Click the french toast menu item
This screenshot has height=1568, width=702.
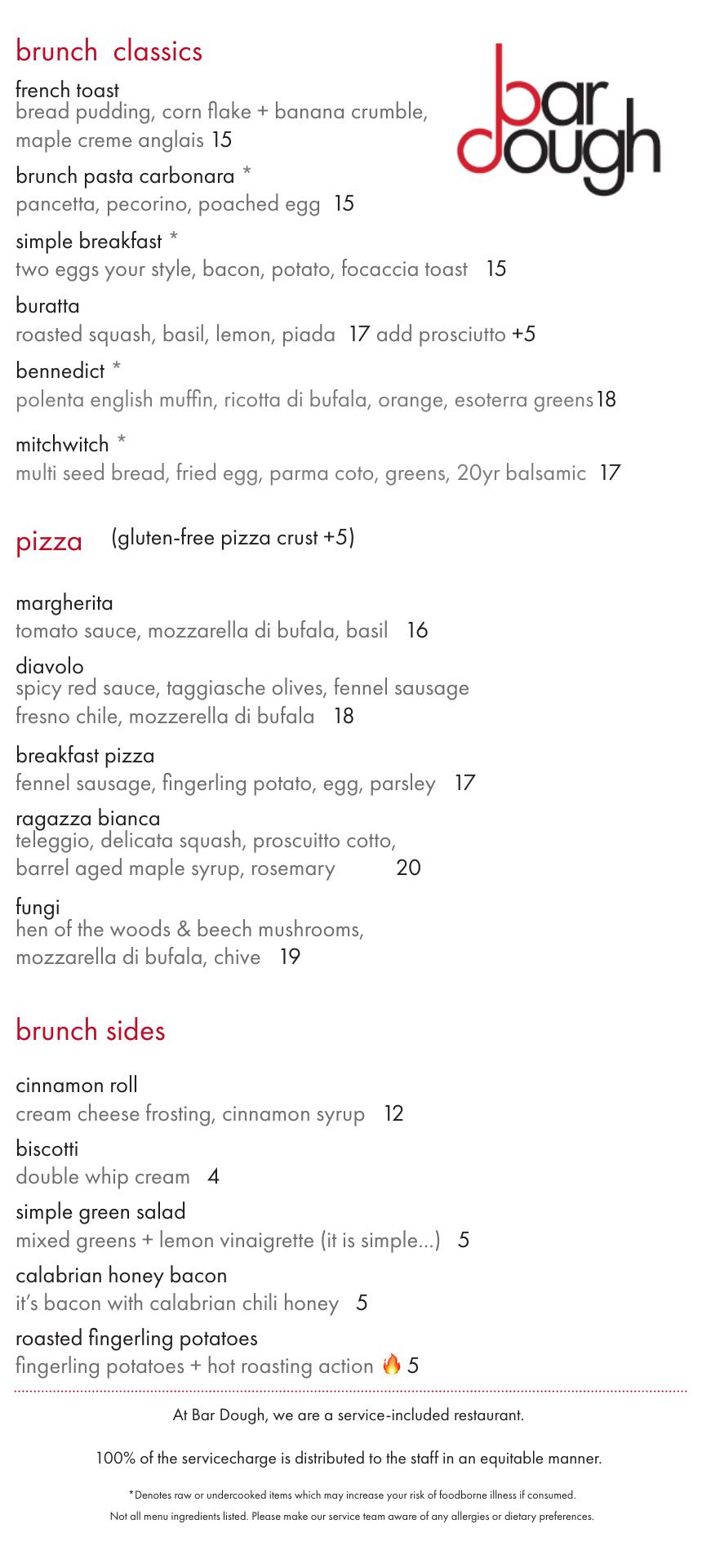coord(67,90)
